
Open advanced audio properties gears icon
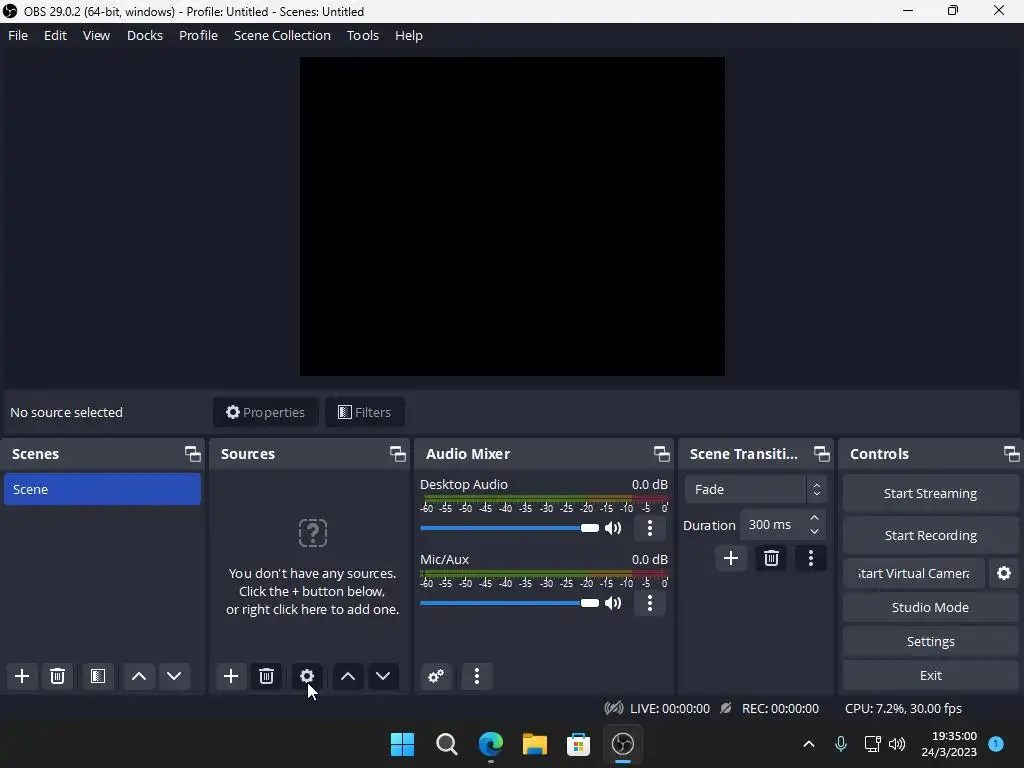pyautogui.click(x=436, y=676)
